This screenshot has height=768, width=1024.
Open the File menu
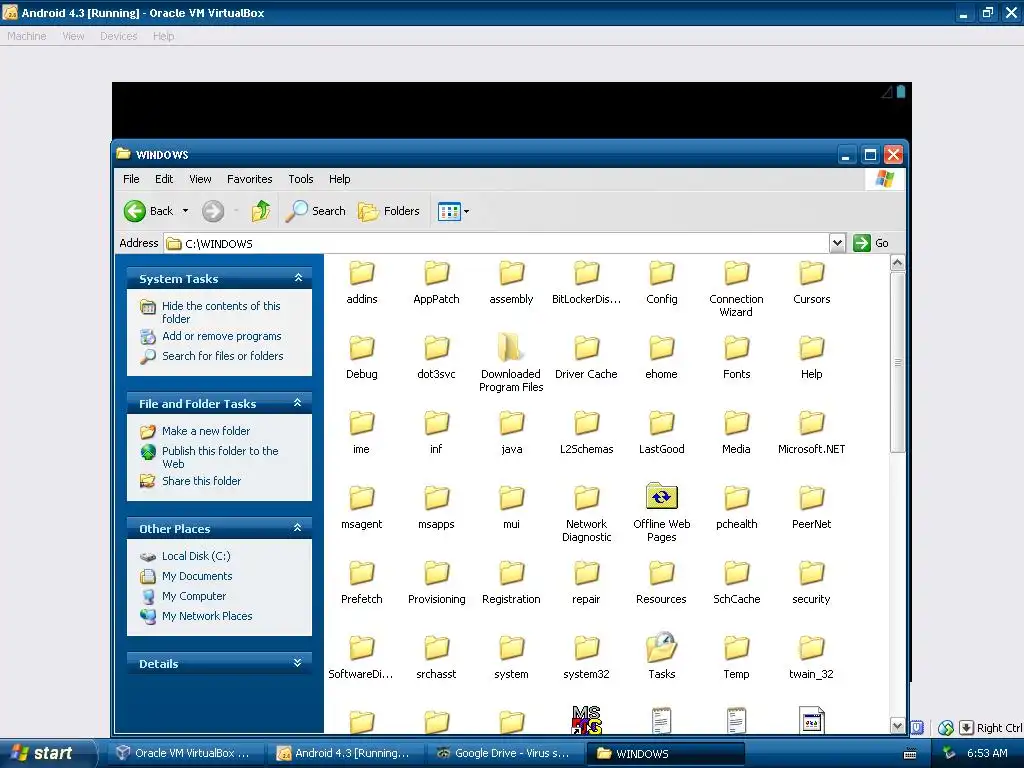click(x=131, y=179)
